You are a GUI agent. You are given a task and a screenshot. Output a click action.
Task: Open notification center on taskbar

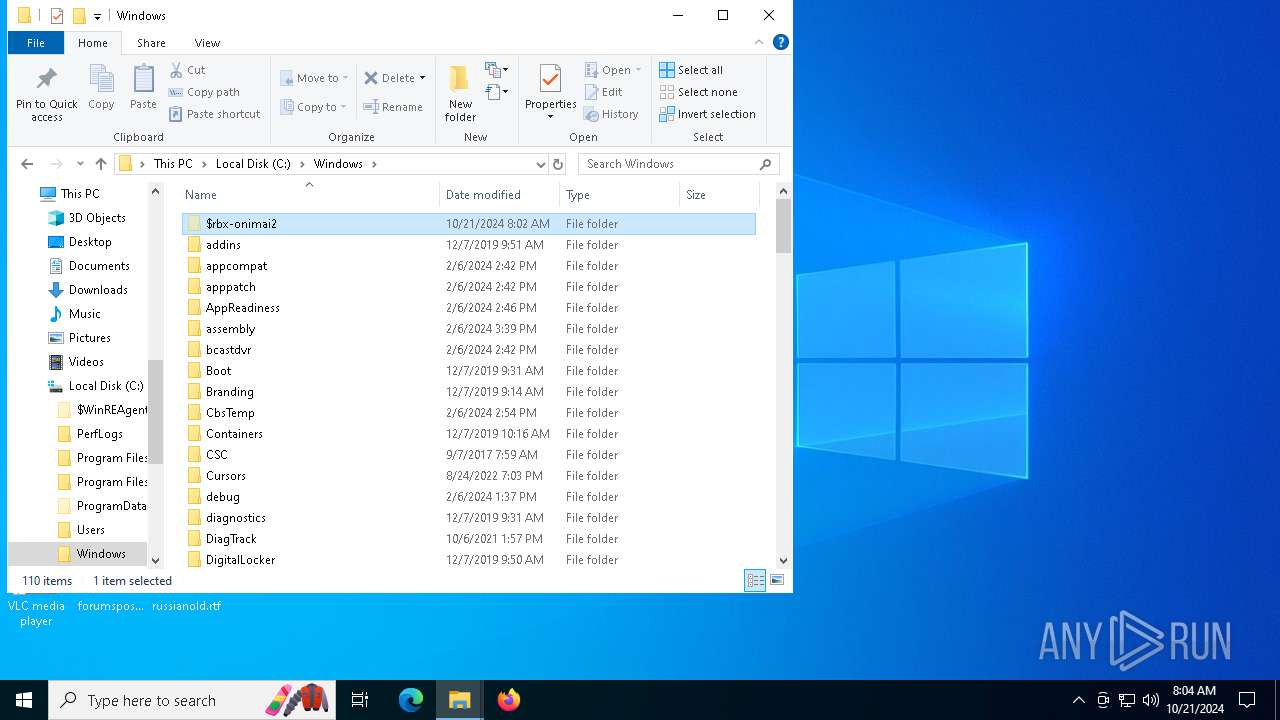coord(1247,700)
